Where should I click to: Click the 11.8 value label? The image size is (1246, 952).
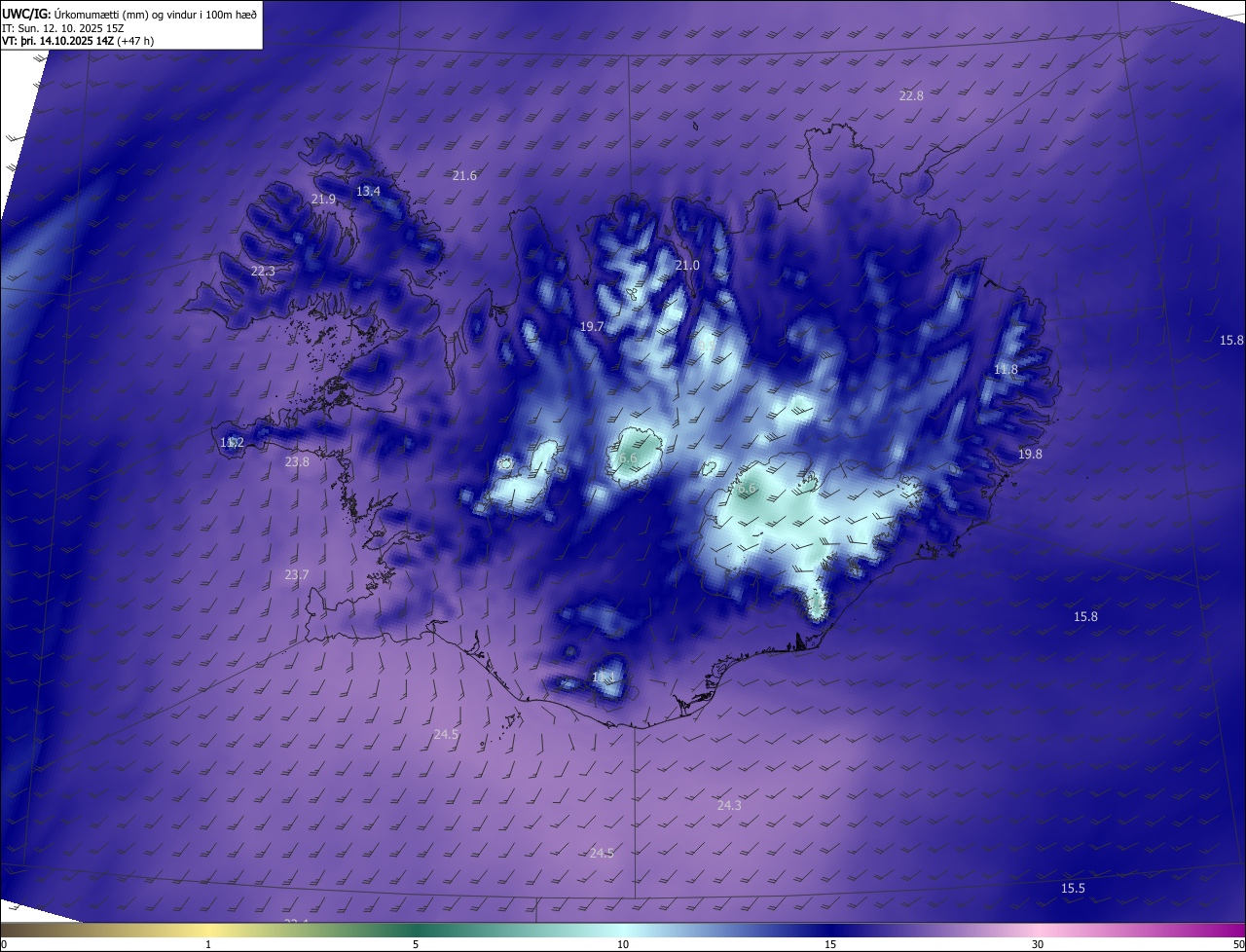click(1006, 369)
